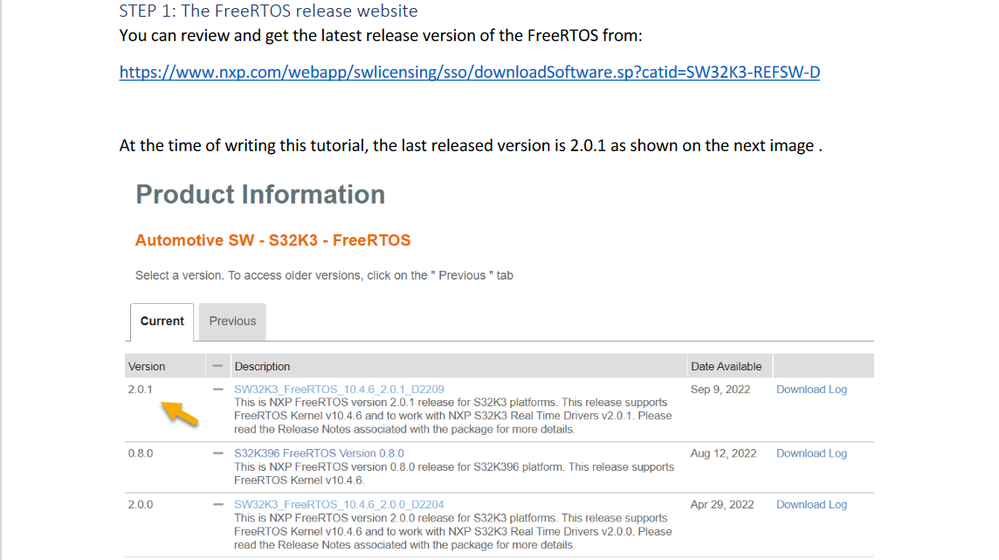This screenshot has width=999, height=560.
Task: Open the SW32K3_FreeRTOS_10.4.6_2.0.0_D2204 release link
Action: click(x=339, y=505)
